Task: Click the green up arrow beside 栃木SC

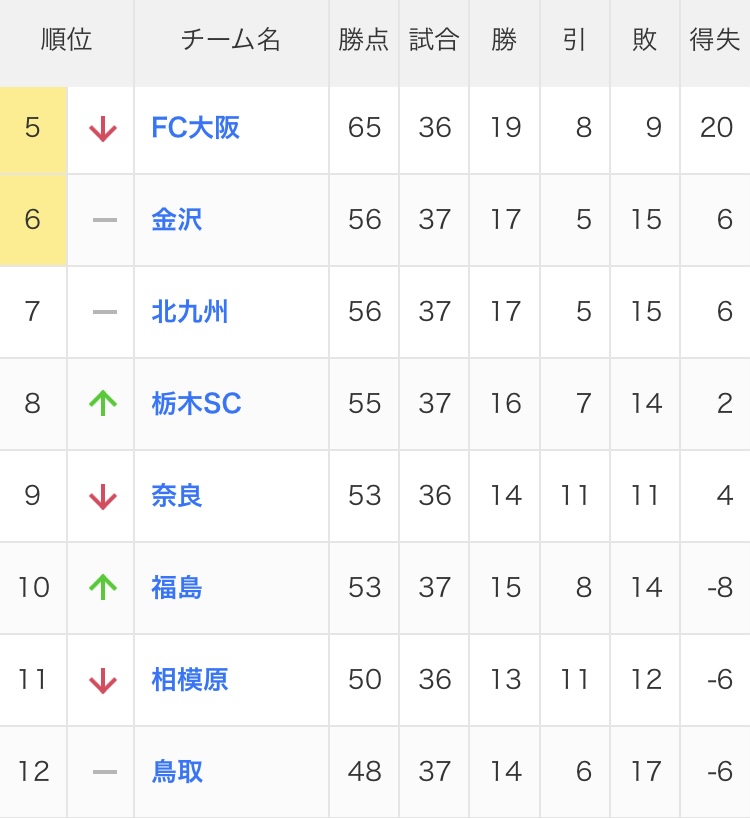Action: pyautogui.click(x=103, y=404)
